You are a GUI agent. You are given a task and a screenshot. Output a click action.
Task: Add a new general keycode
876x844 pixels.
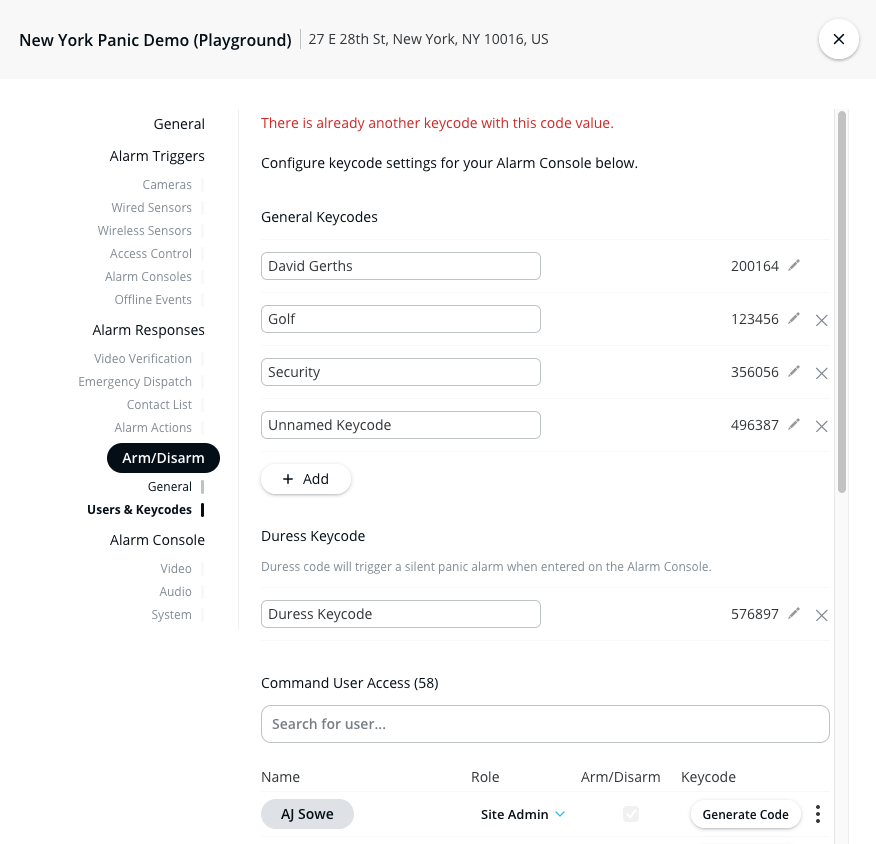[x=306, y=479]
